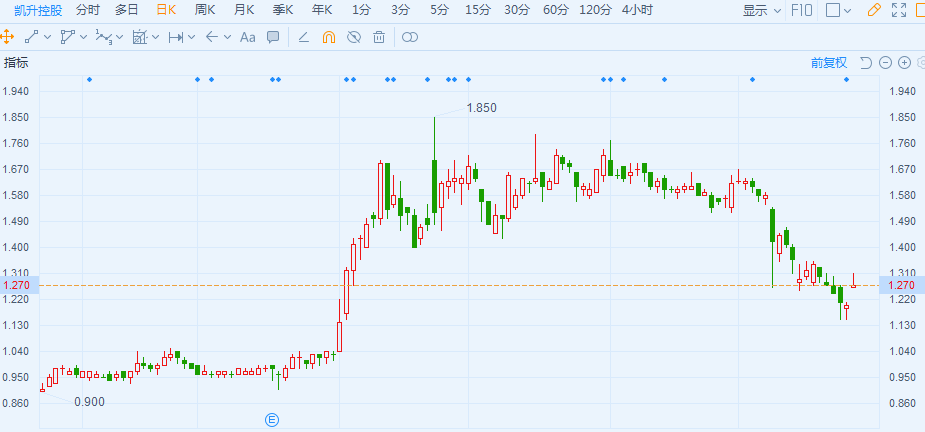925x432 pixels.
Task: Switch to 5分 five-minute chart
Action: [439, 9]
